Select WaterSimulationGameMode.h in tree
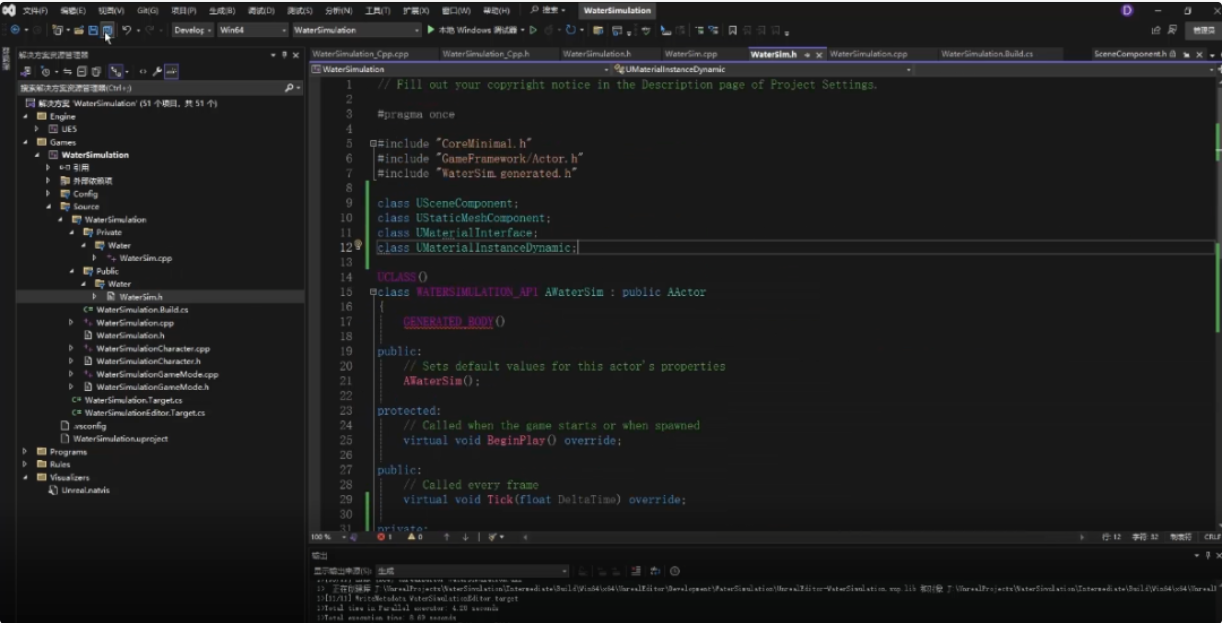The width and height of the screenshot is (1222, 623). [152, 387]
